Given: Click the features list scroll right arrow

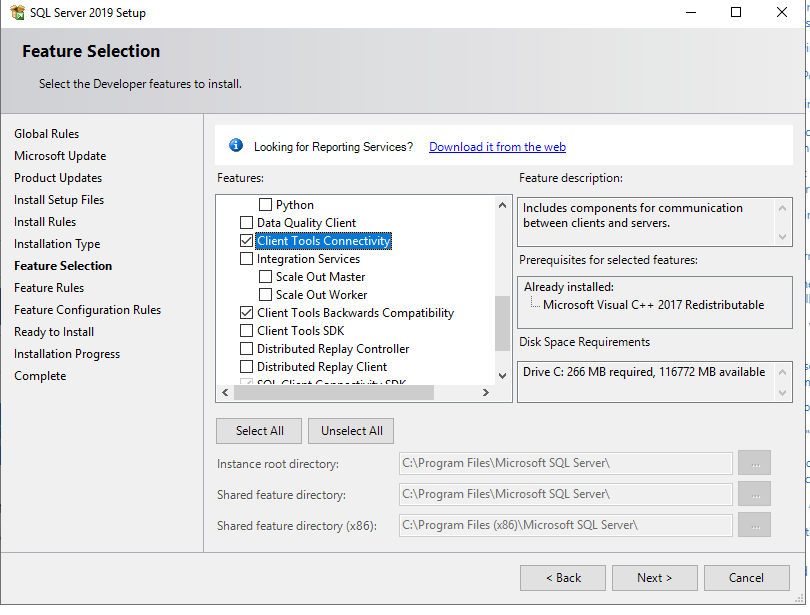Looking at the screenshot, I should click(x=486, y=392).
